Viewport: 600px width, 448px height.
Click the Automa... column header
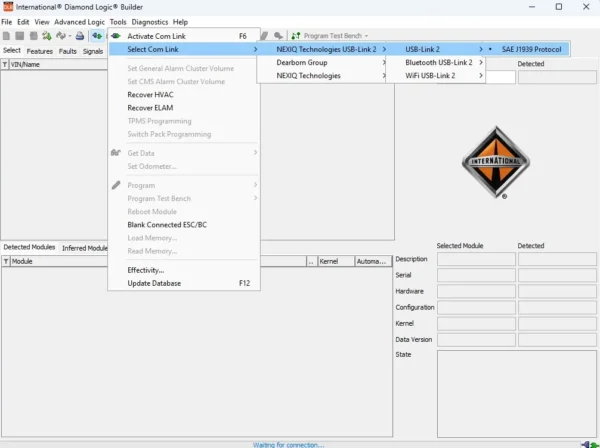point(373,261)
